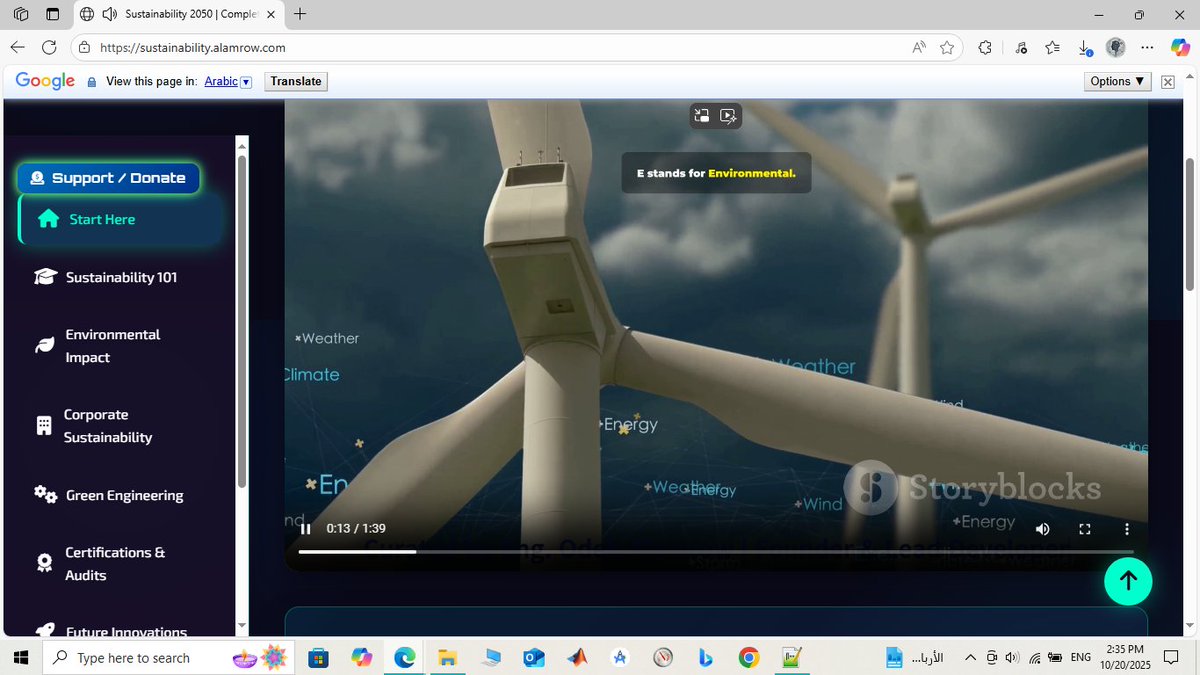Open the Windows Start menu

(x=19, y=657)
